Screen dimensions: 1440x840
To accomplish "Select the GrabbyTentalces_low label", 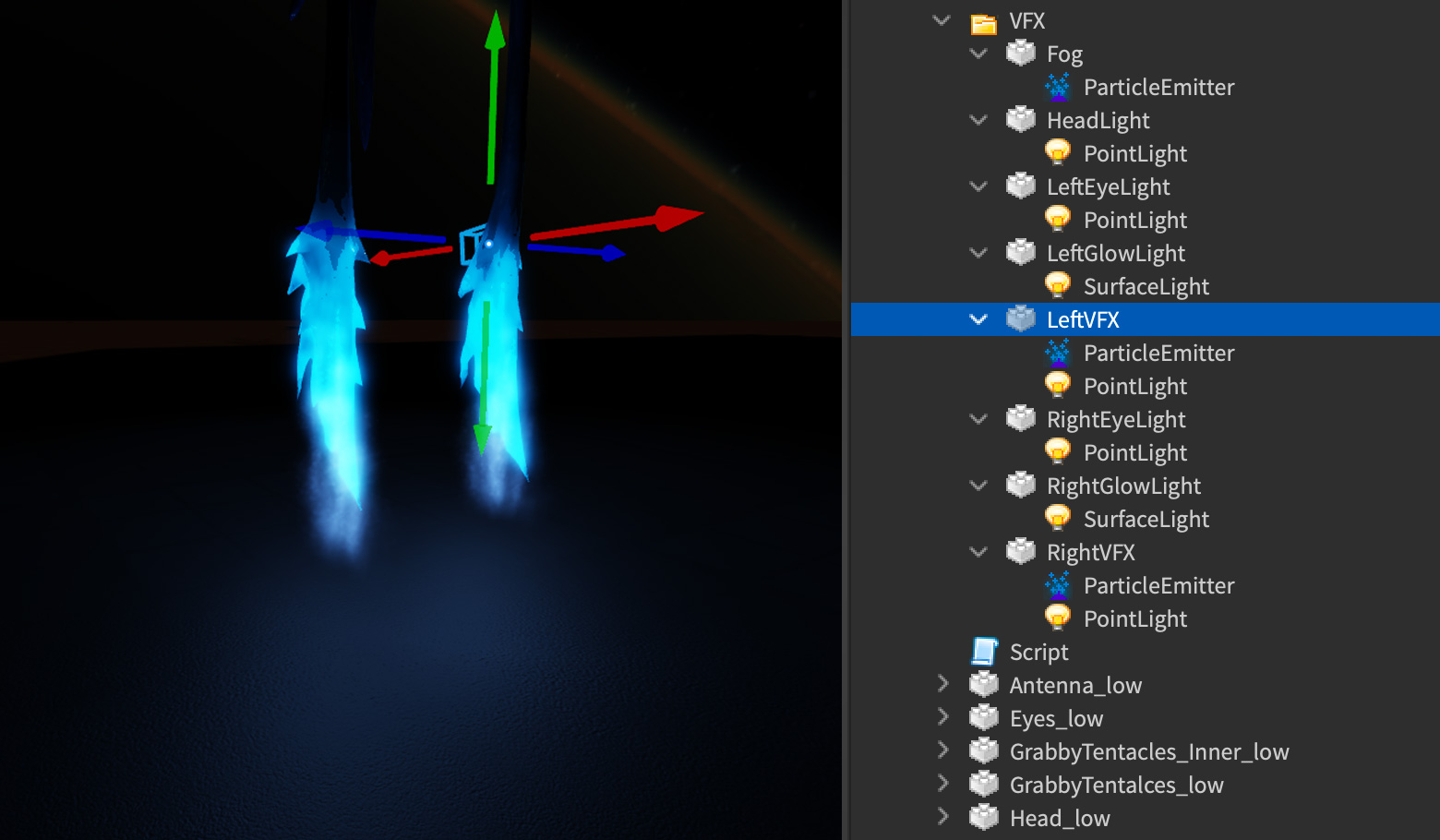I will point(1116,786).
